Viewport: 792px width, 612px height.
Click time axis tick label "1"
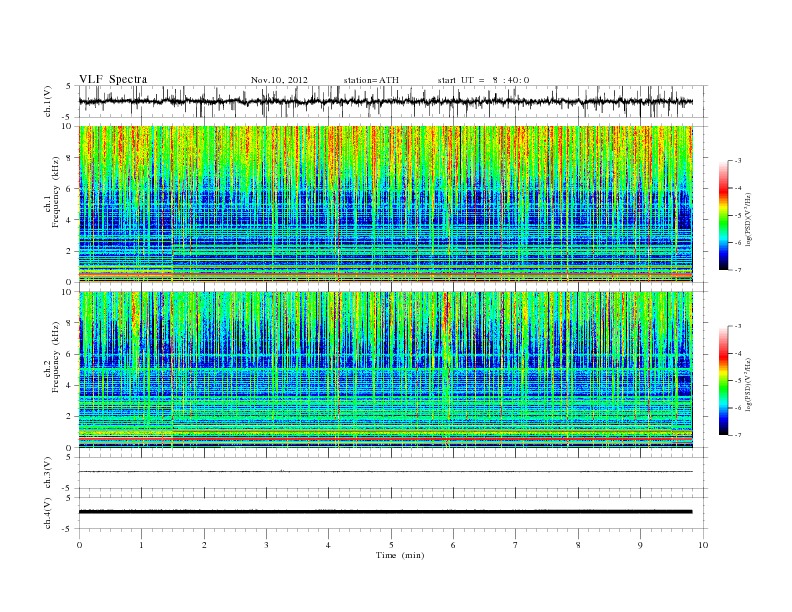(141, 545)
